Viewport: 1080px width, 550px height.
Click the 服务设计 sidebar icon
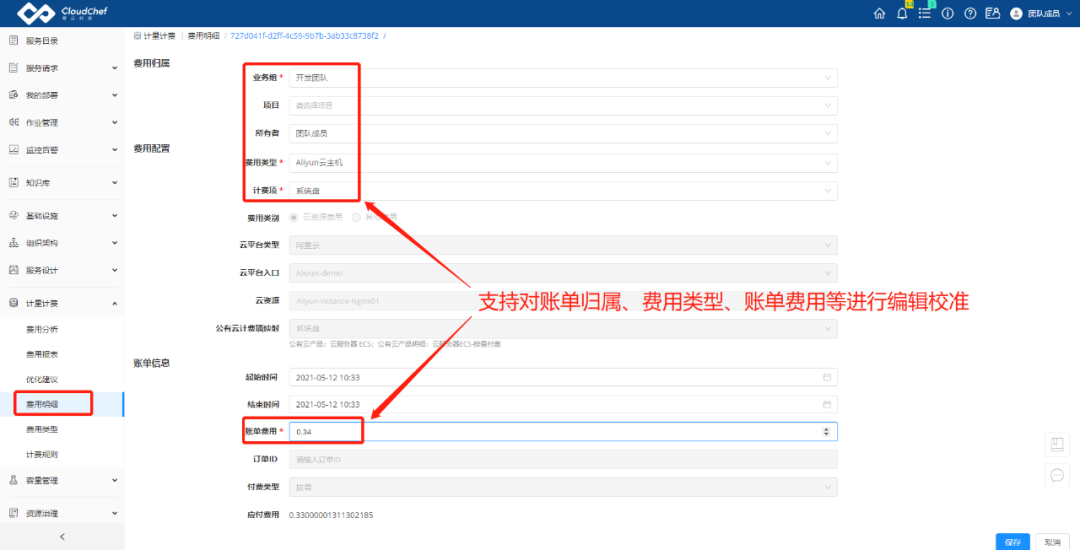[x=13, y=270]
